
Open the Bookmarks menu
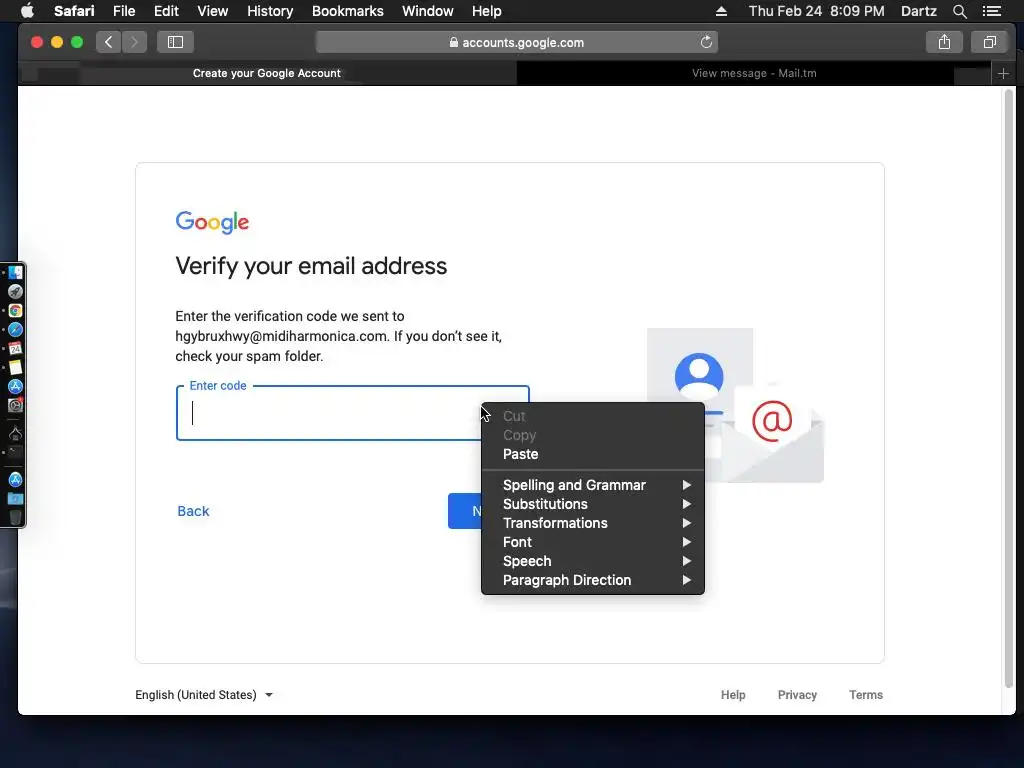coord(347,11)
